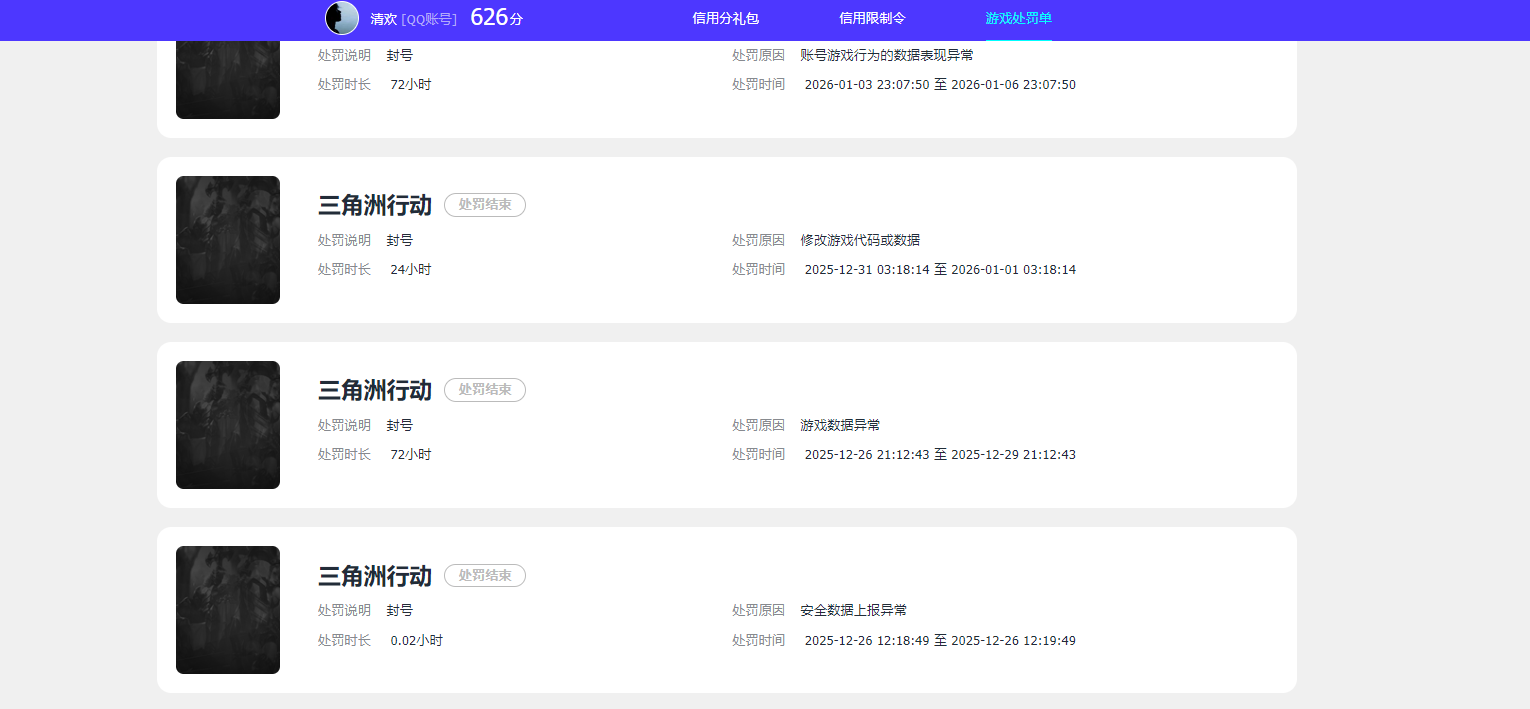Click 处罚结束 badge in the 安全数据上报异常 card

[x=485, y=575]
